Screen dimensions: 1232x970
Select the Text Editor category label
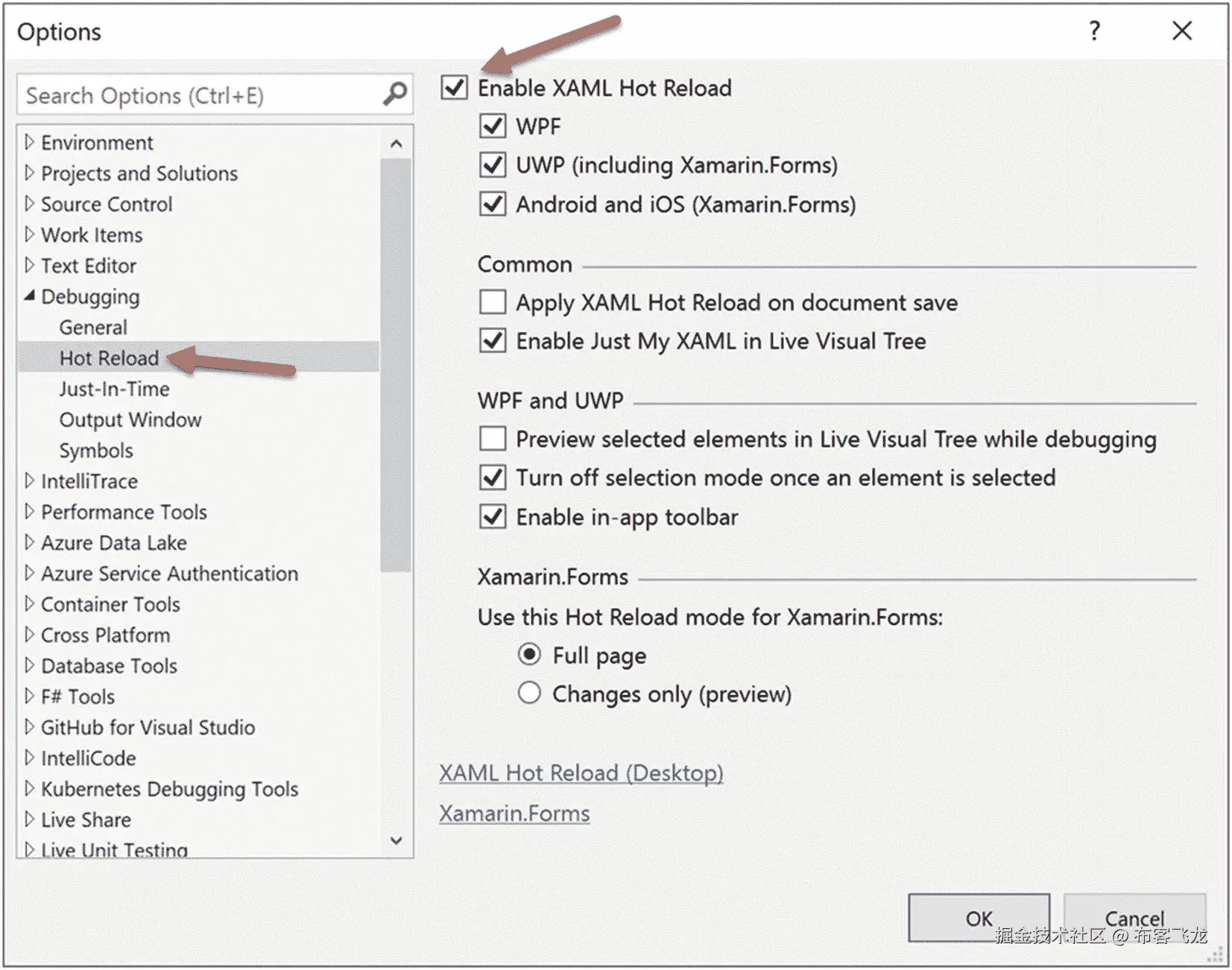[x=89, y=265]
